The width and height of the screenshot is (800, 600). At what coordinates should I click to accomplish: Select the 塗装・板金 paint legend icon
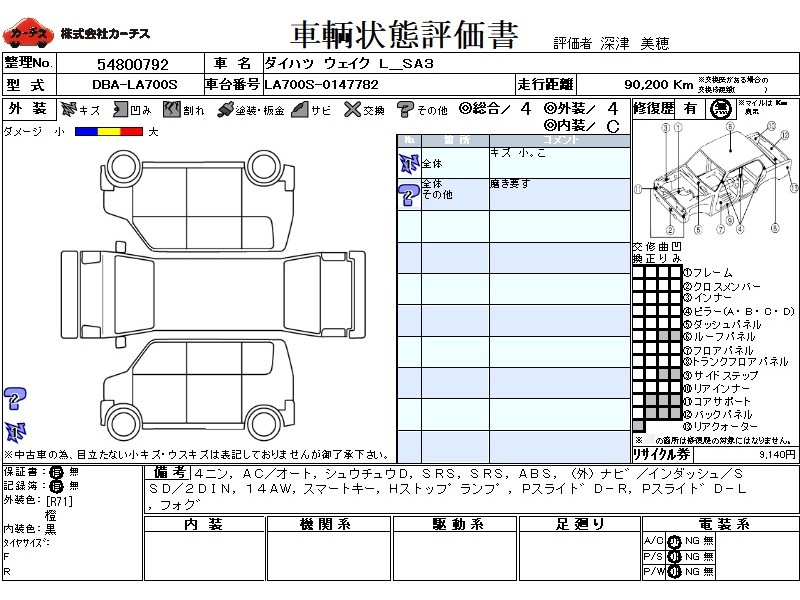225,110
